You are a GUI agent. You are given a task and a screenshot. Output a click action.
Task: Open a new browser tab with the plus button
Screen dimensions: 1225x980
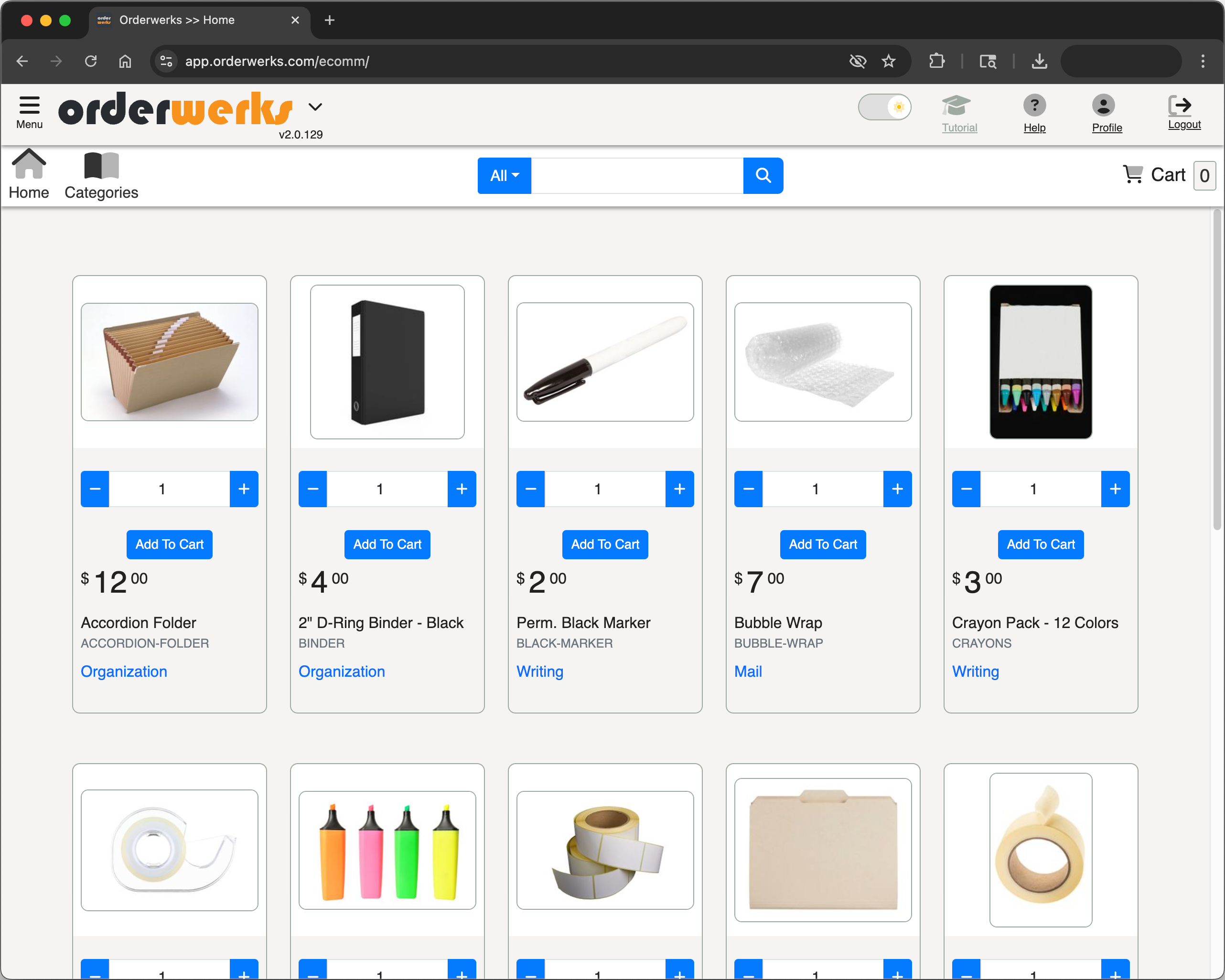click(x=330, y=20)
